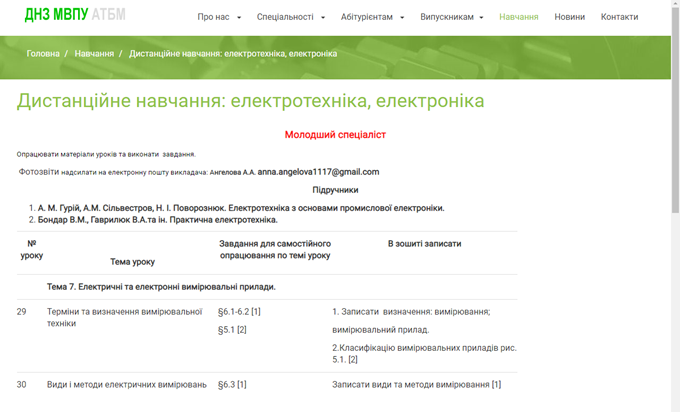Click the email anna.angelova1117@gmail.com
681x413 pixels.
318,172
